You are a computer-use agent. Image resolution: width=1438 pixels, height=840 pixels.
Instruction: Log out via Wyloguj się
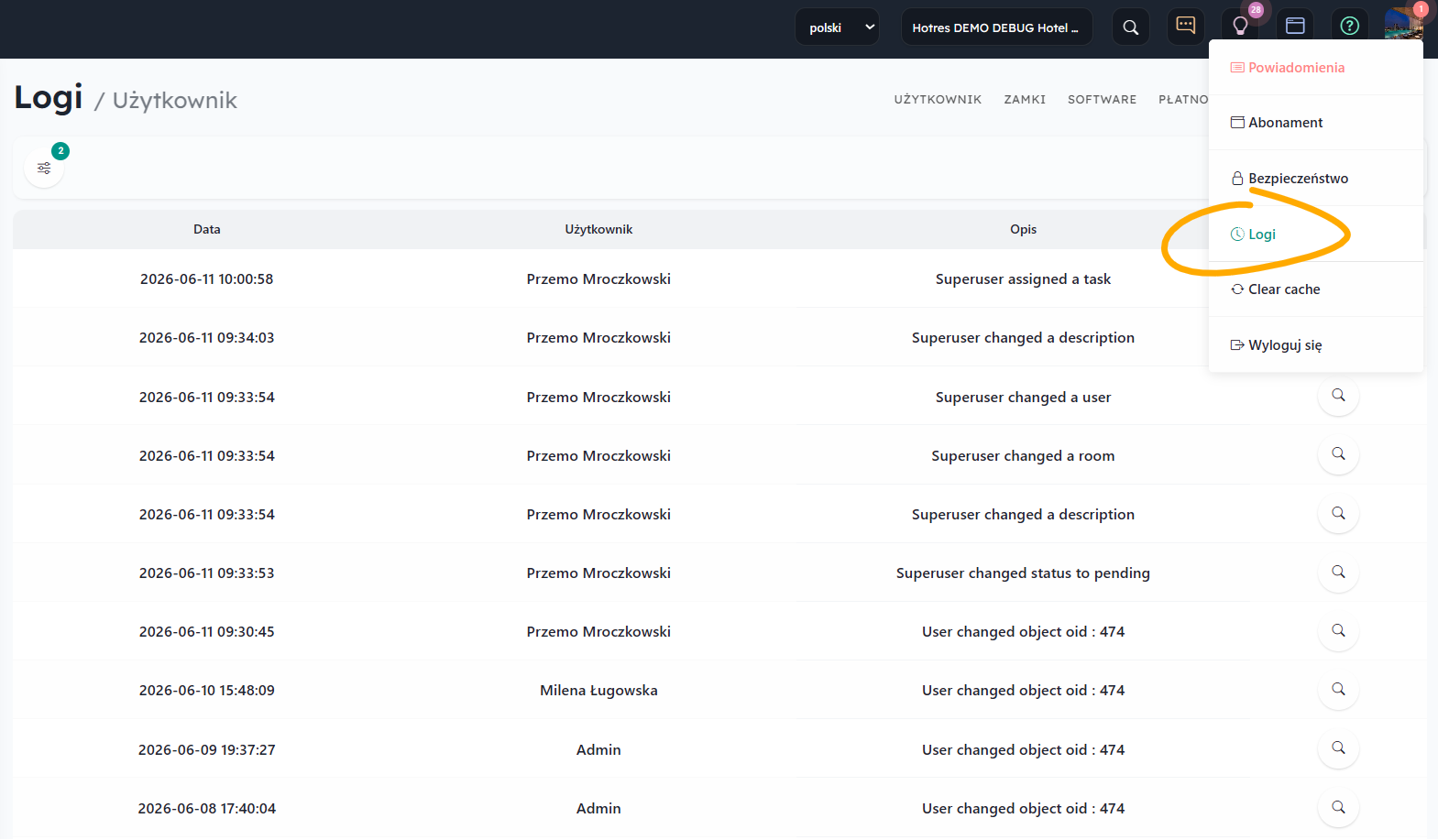1316,345
